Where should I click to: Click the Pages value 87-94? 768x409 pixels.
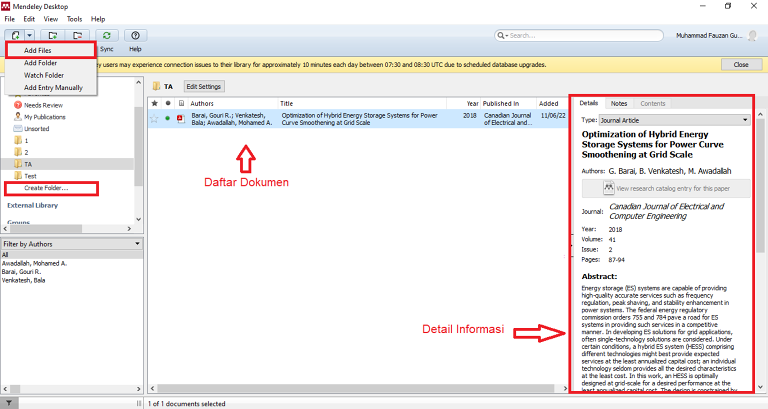click(616, 260)
